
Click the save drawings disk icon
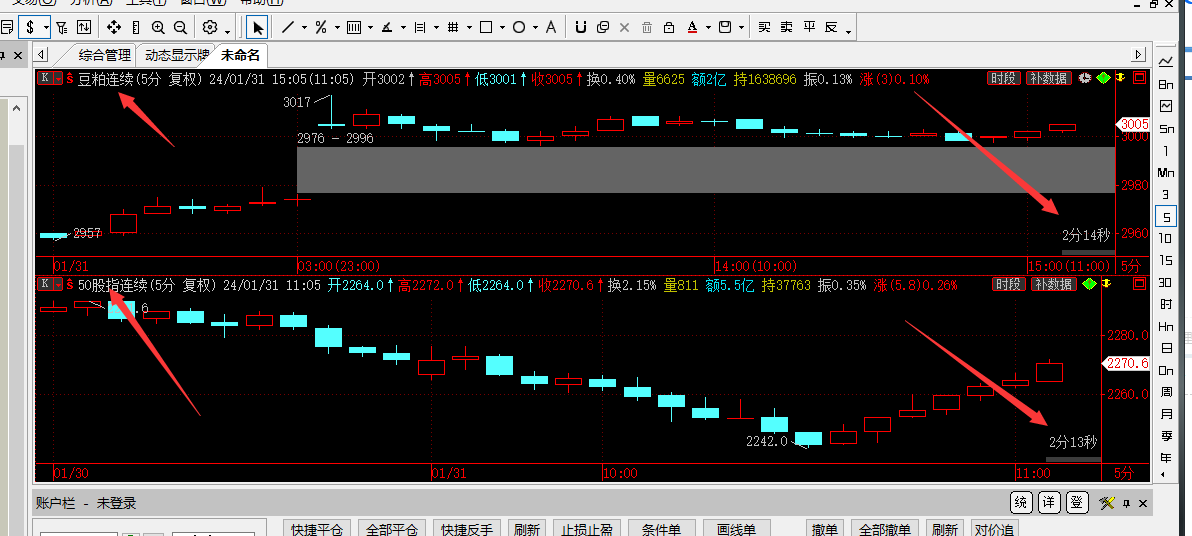(x=725, y=28)
